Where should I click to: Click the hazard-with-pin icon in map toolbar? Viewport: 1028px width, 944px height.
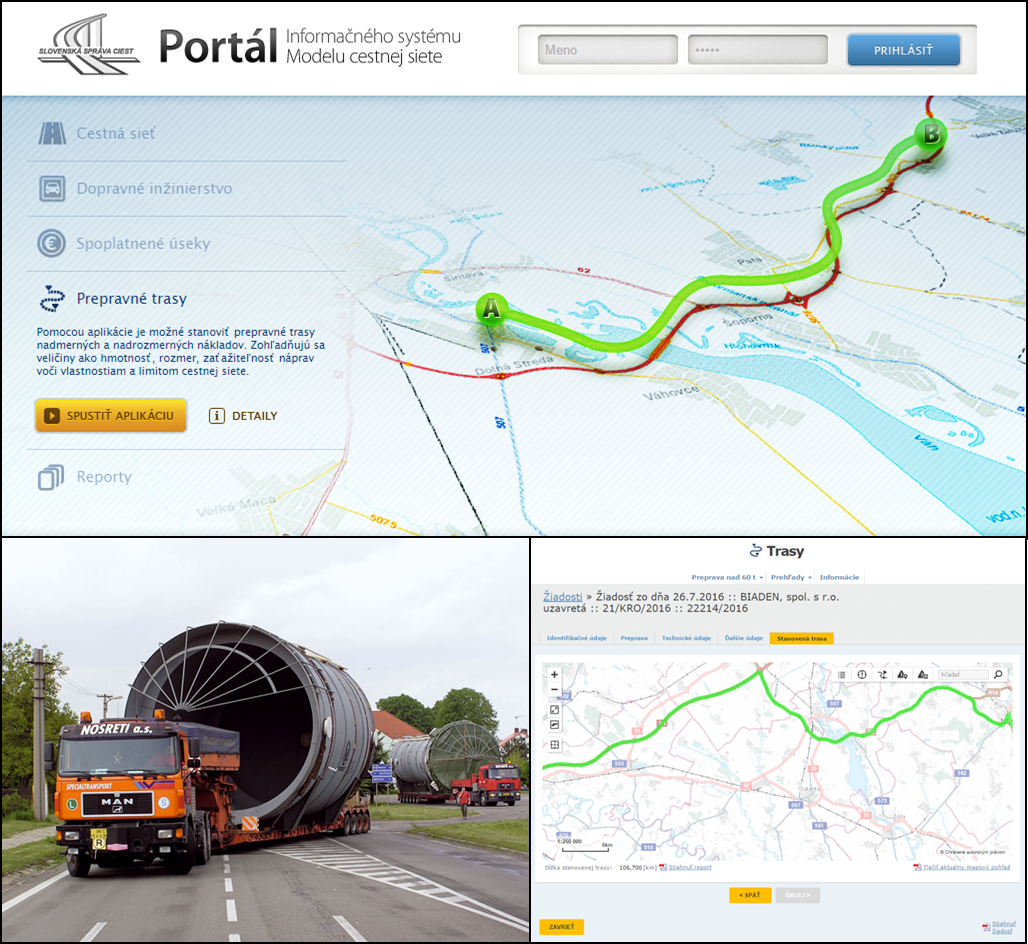tap(903, 675)
